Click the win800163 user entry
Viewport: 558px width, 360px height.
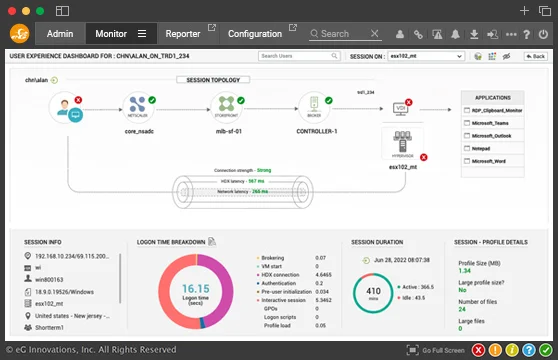[x=49, y=280]
